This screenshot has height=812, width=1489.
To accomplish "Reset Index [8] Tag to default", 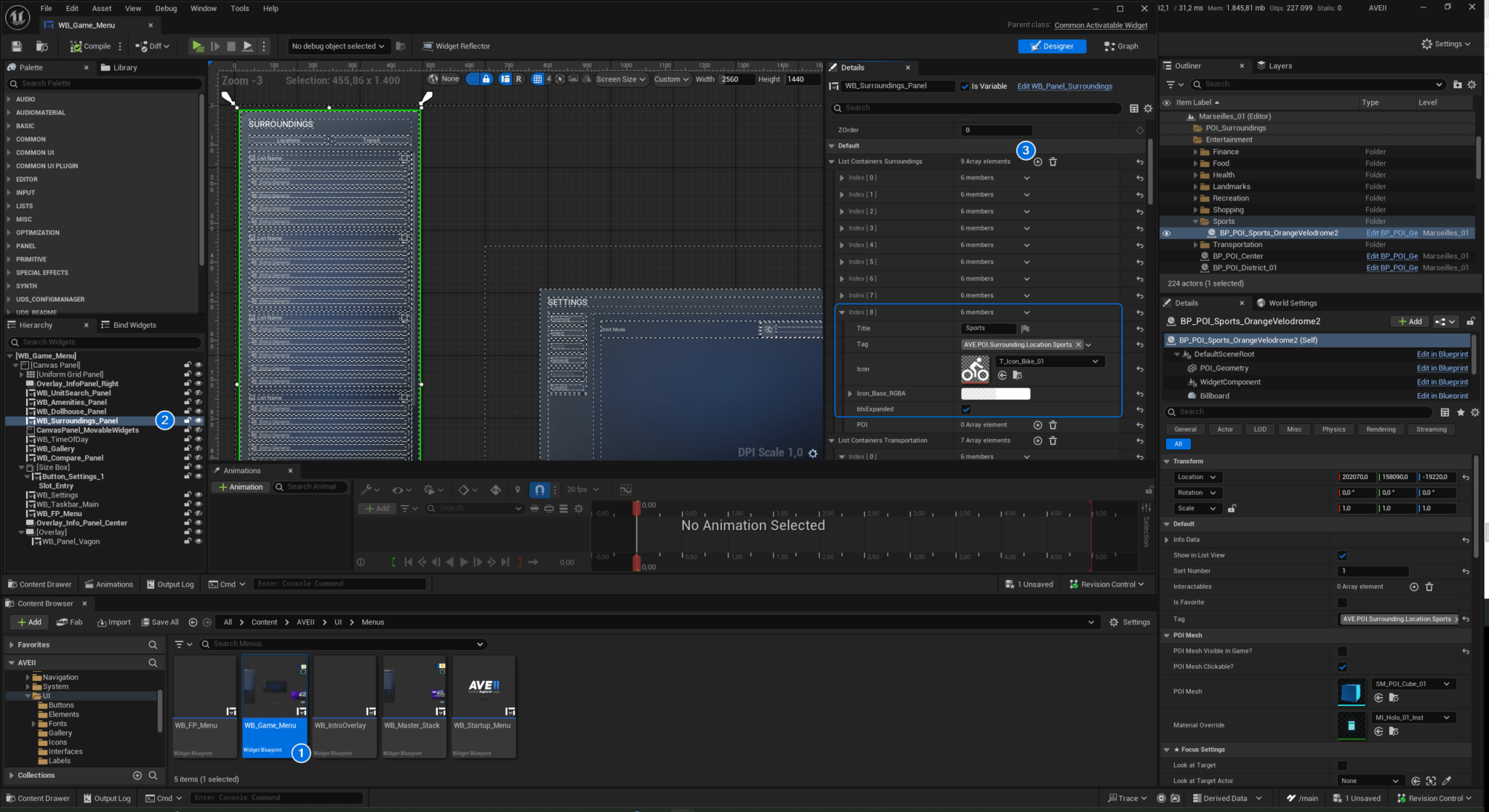I will [x=1139, y=345].
